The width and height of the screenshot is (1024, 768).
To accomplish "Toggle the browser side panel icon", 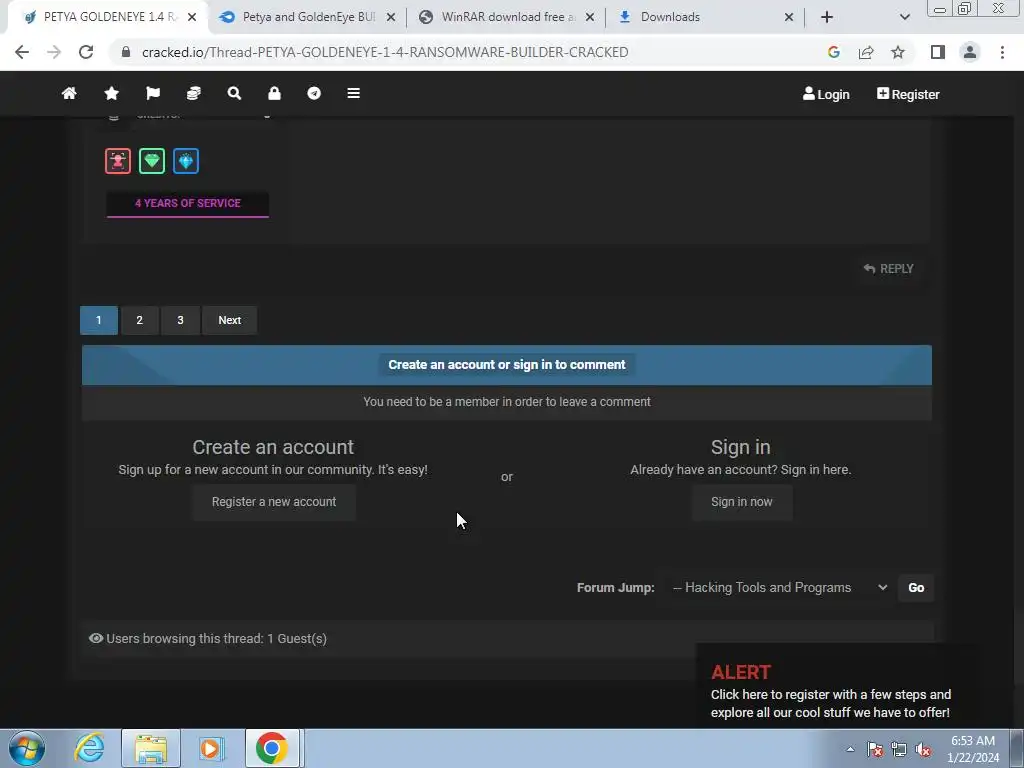I will [x=938, y=52].
